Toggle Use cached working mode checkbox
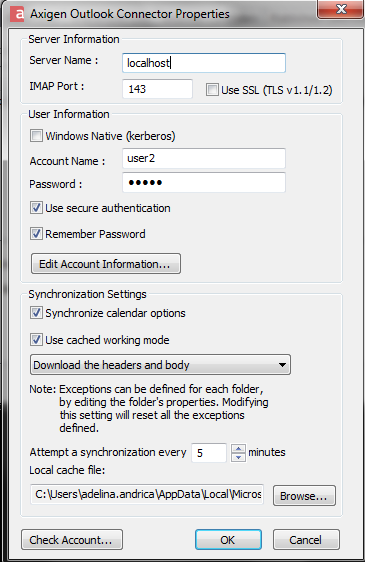Image resolution: width=365 pixels, height=562 pixels. click(x=36, y=340)
